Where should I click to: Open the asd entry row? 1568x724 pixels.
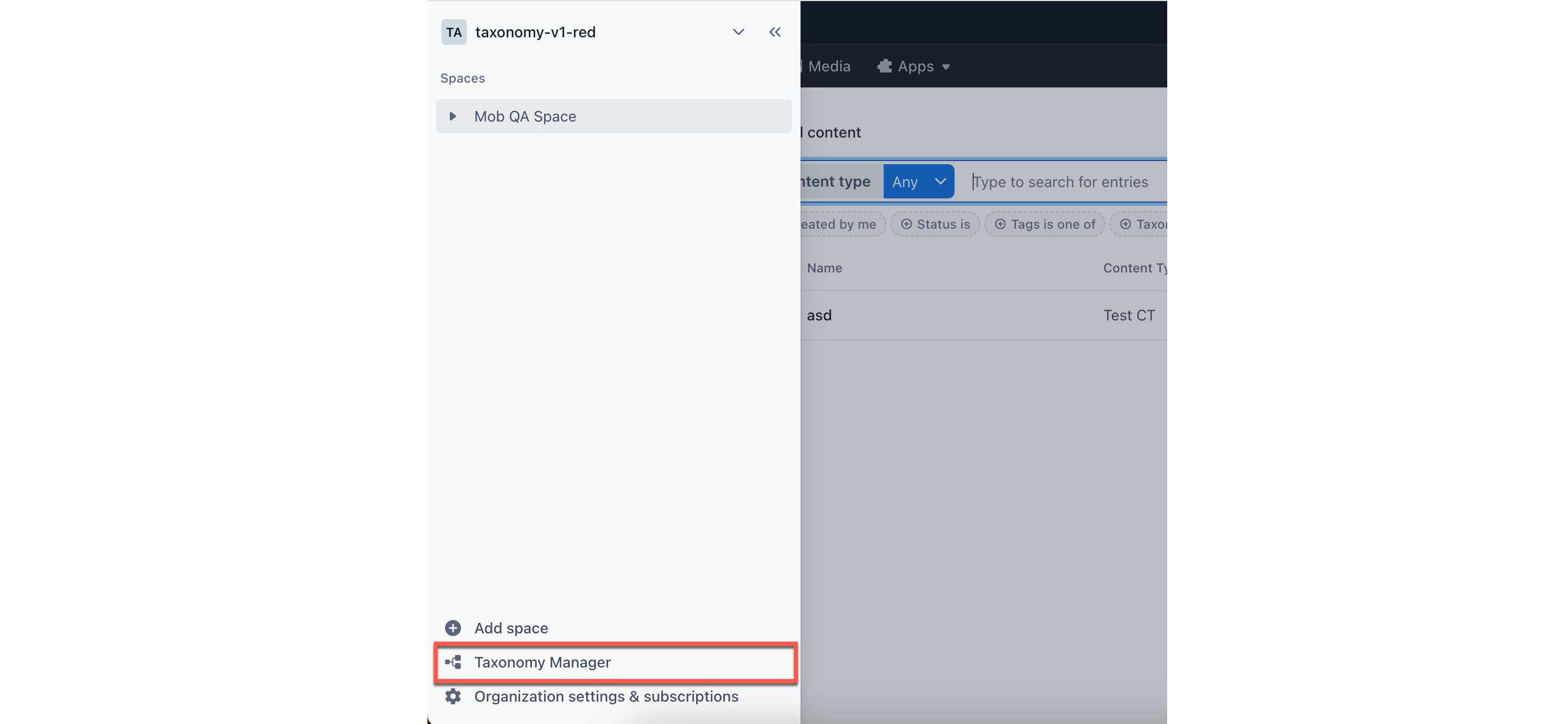coord(819,316)
